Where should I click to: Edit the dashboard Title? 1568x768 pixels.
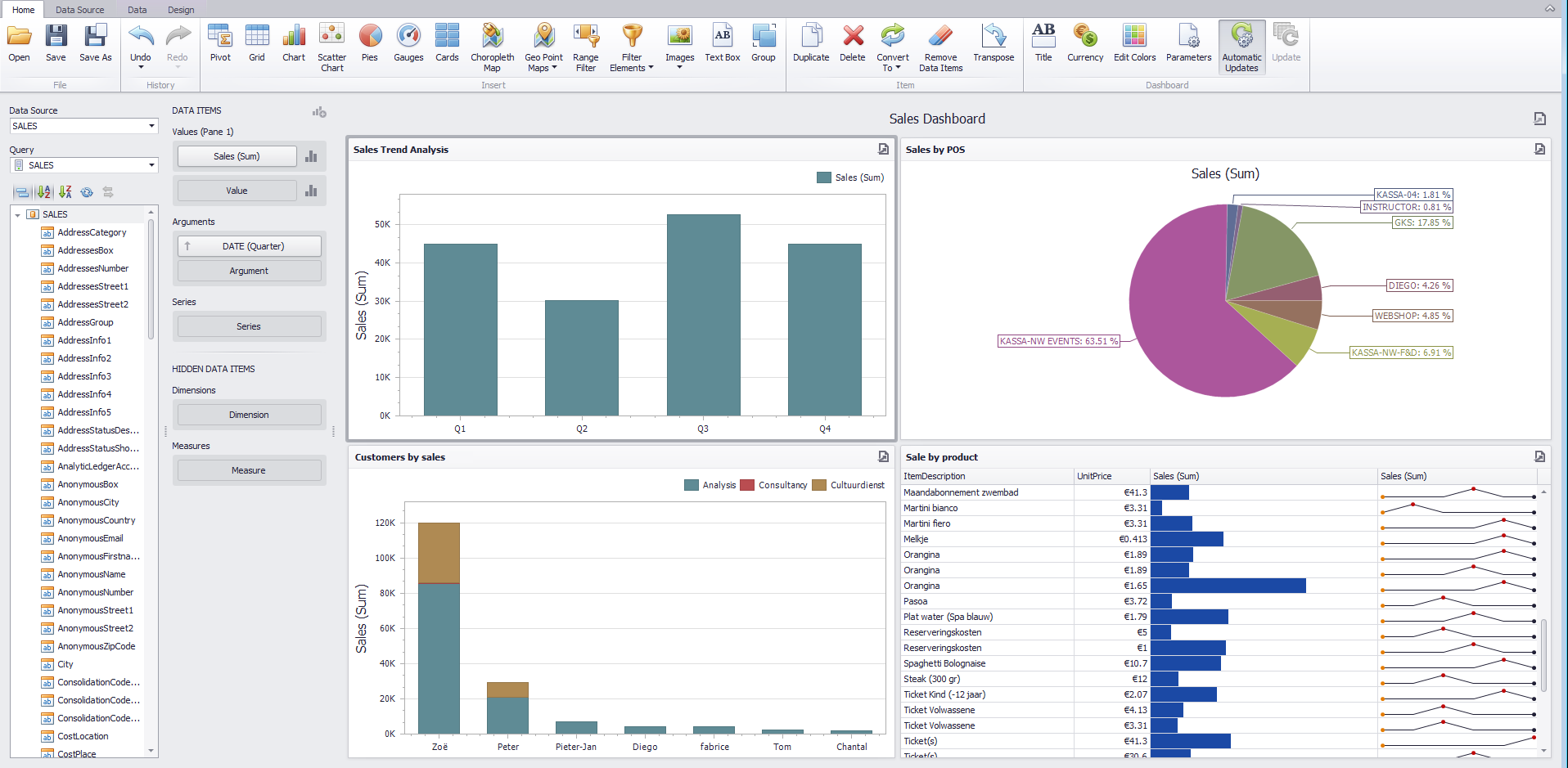tap(1043, 43)
